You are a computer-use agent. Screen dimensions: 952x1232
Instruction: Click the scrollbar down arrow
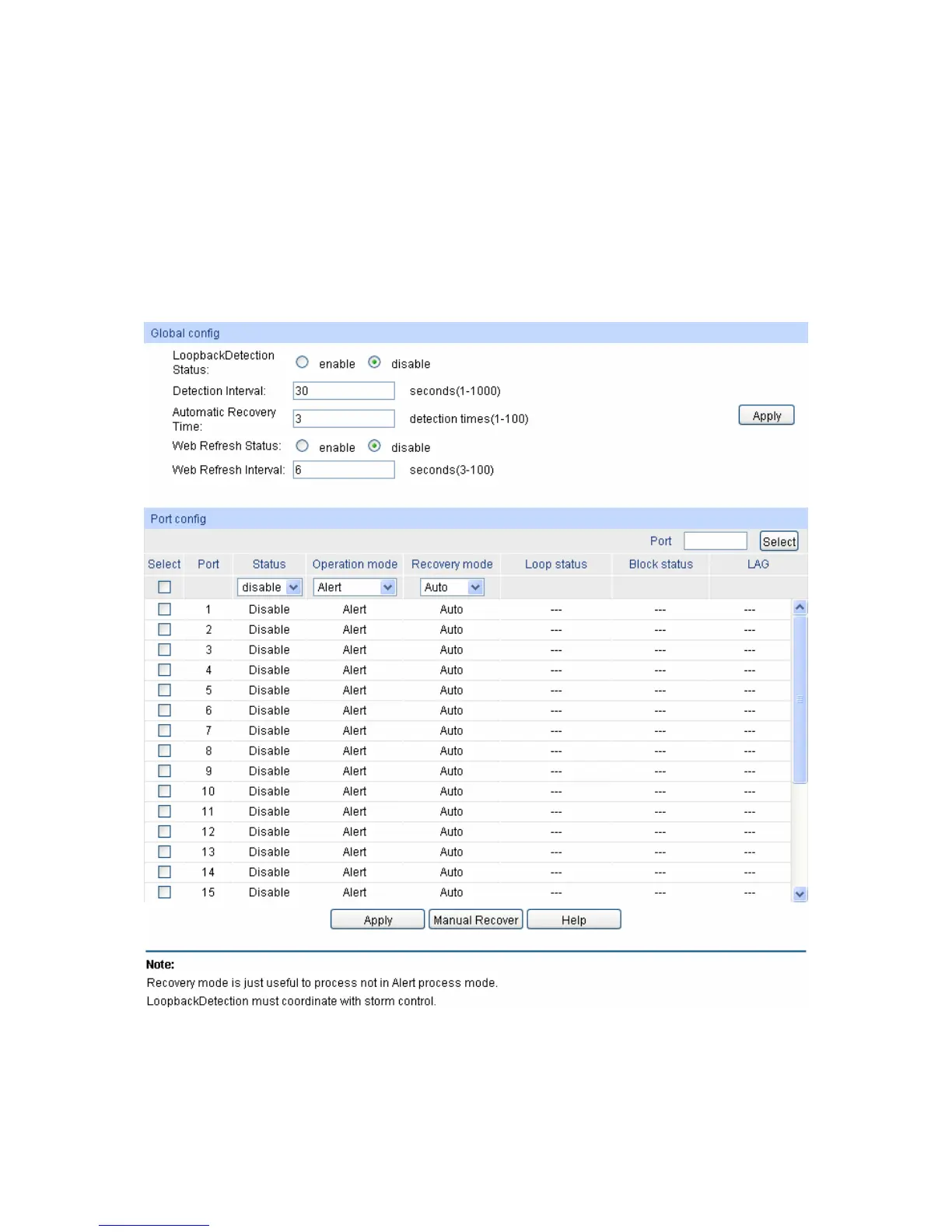coord(800,894)
